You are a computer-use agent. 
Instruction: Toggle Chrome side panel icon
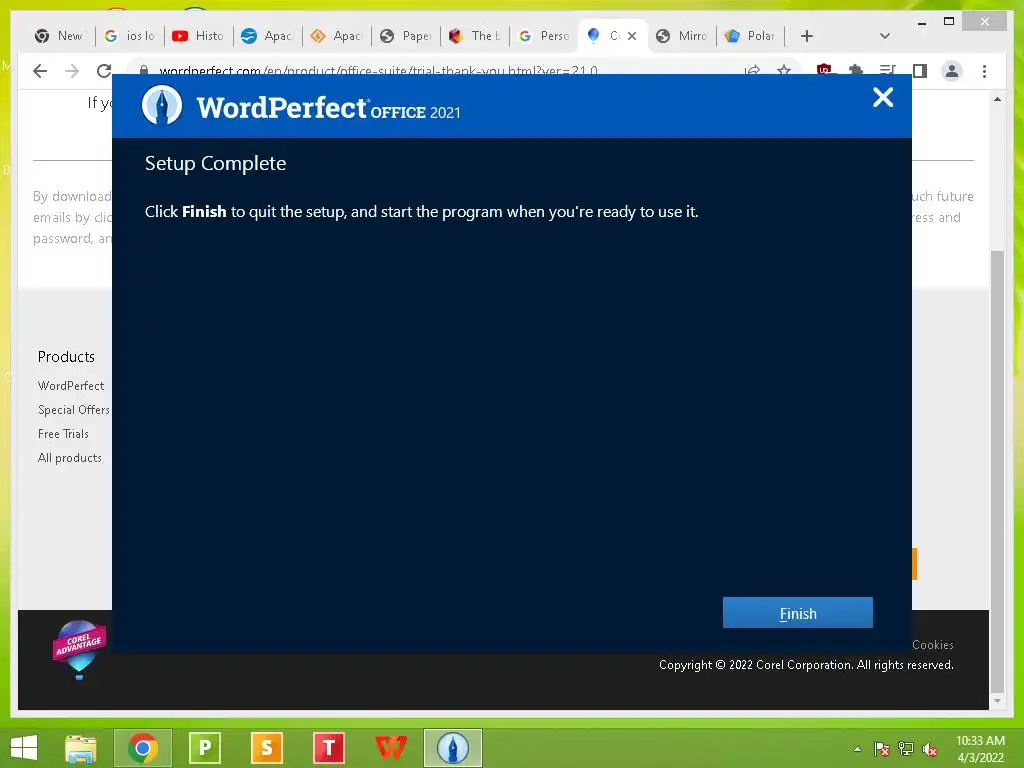(x=920, y=70)
